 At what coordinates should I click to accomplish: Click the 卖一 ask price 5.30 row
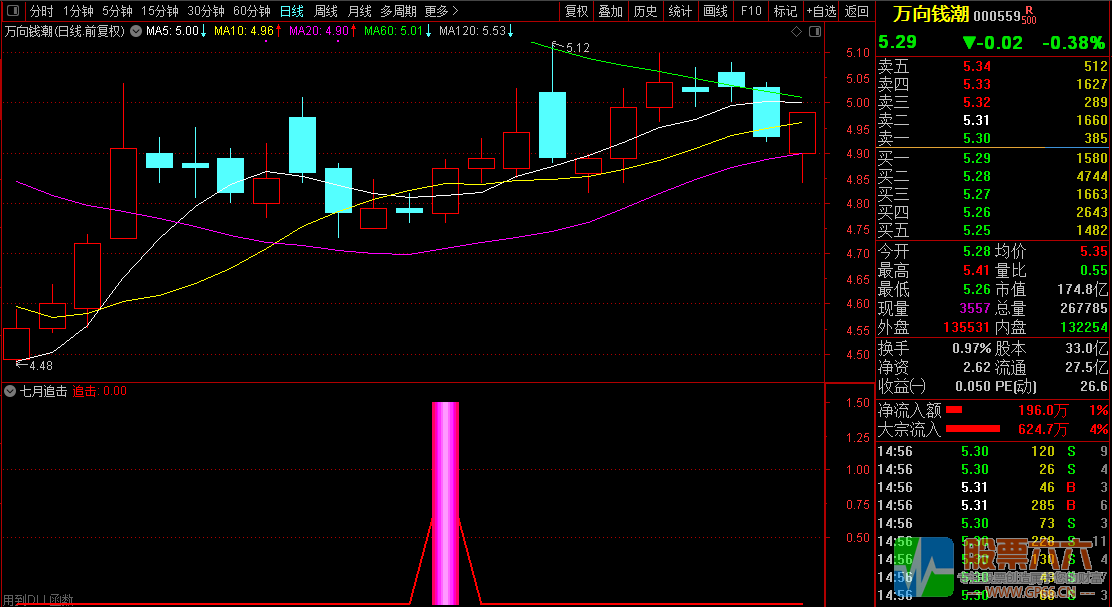992,138
